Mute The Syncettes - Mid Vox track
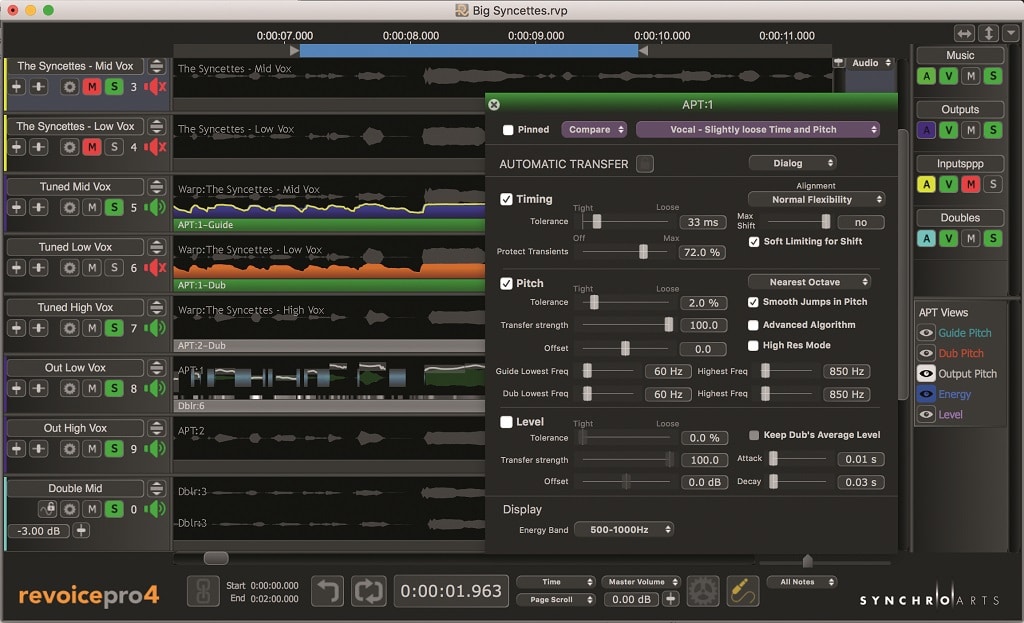The height and width of the screenshot is (623, 1024). [x=92, y=86]
